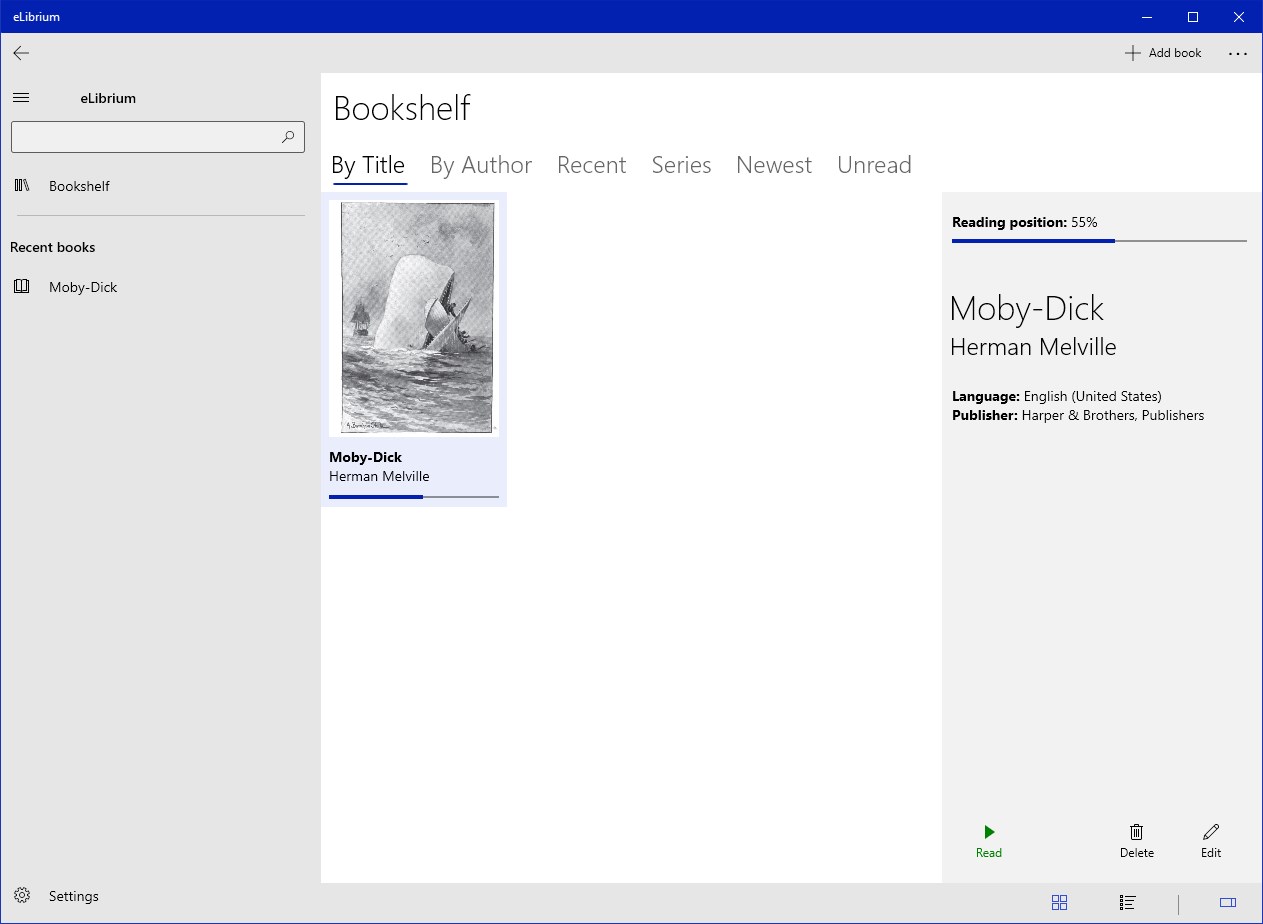Image resolution: width=1263 pixels, height=924 pixels.
Task: Click the search magnifier icon
Action: click(288, 137)
